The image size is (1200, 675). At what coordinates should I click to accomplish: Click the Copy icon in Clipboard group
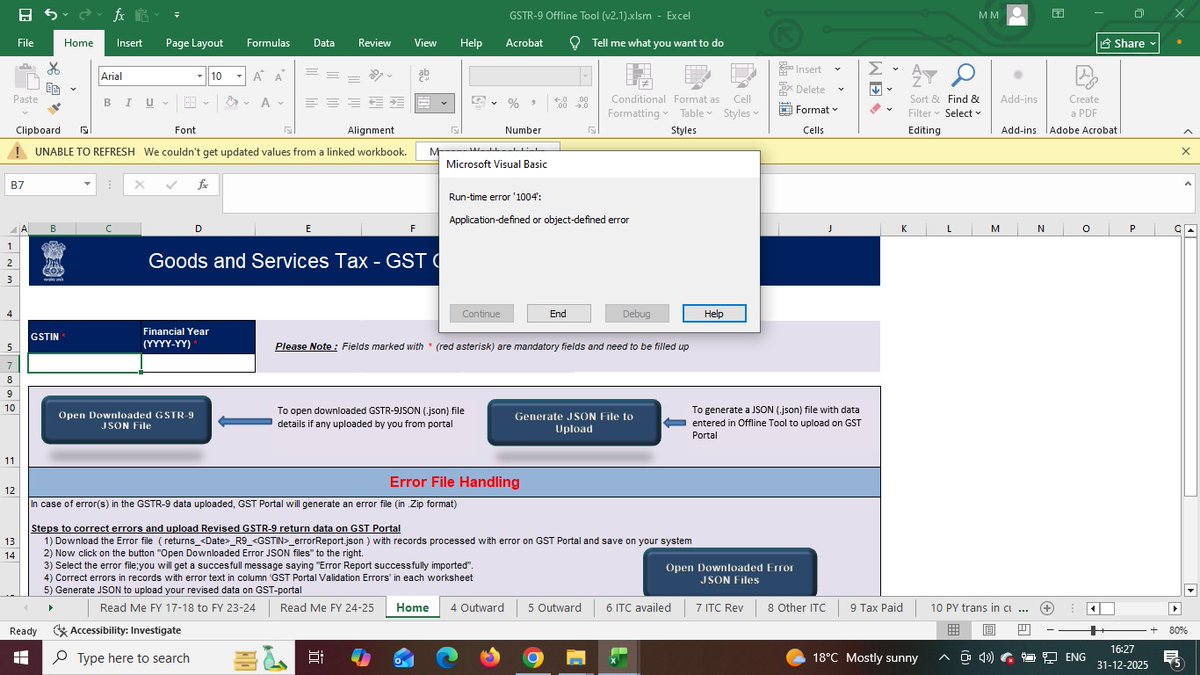coord(54,88)
